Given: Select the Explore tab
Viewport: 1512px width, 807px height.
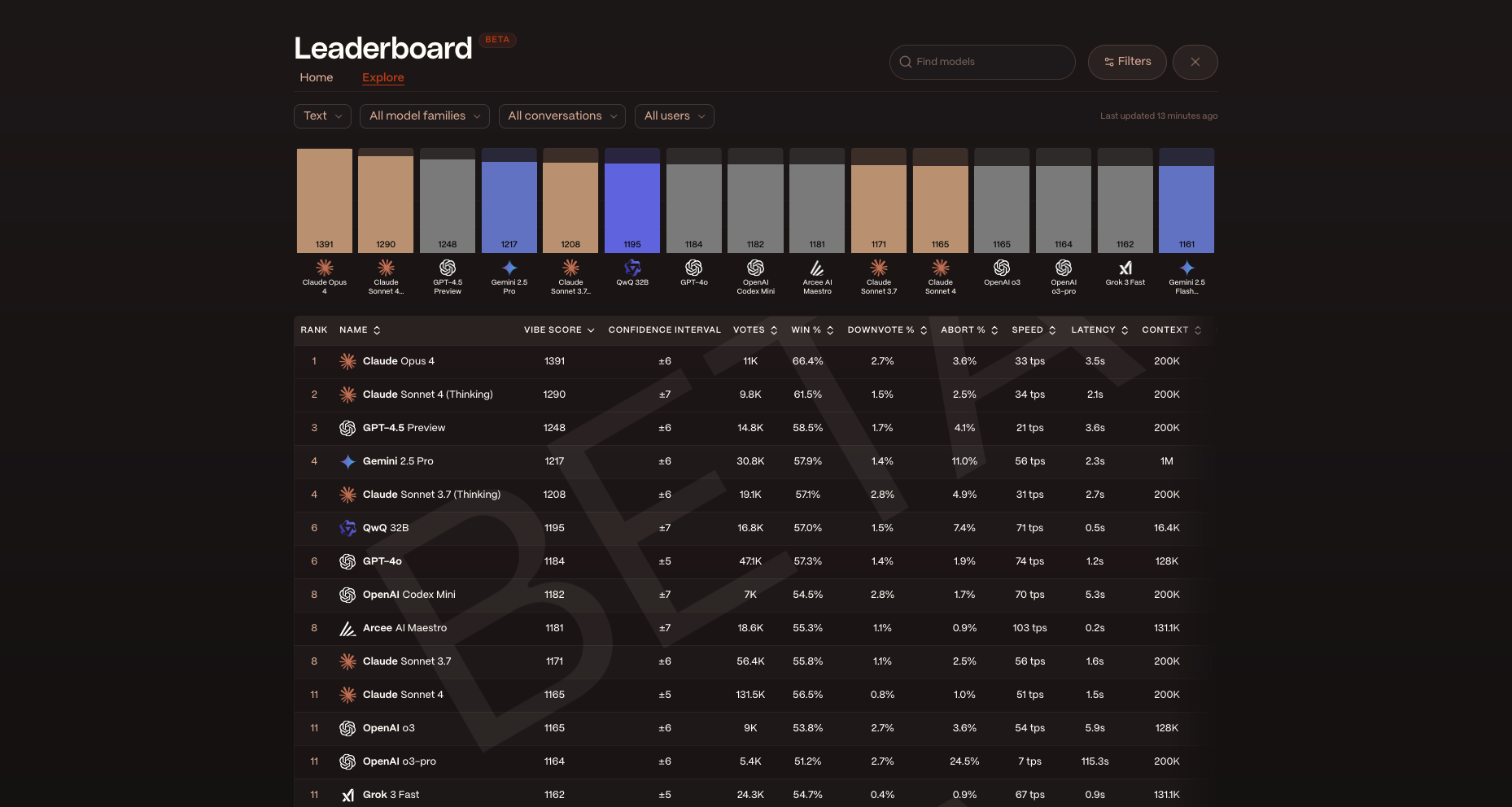Looking at the screenshot, I should click(382, 77).
